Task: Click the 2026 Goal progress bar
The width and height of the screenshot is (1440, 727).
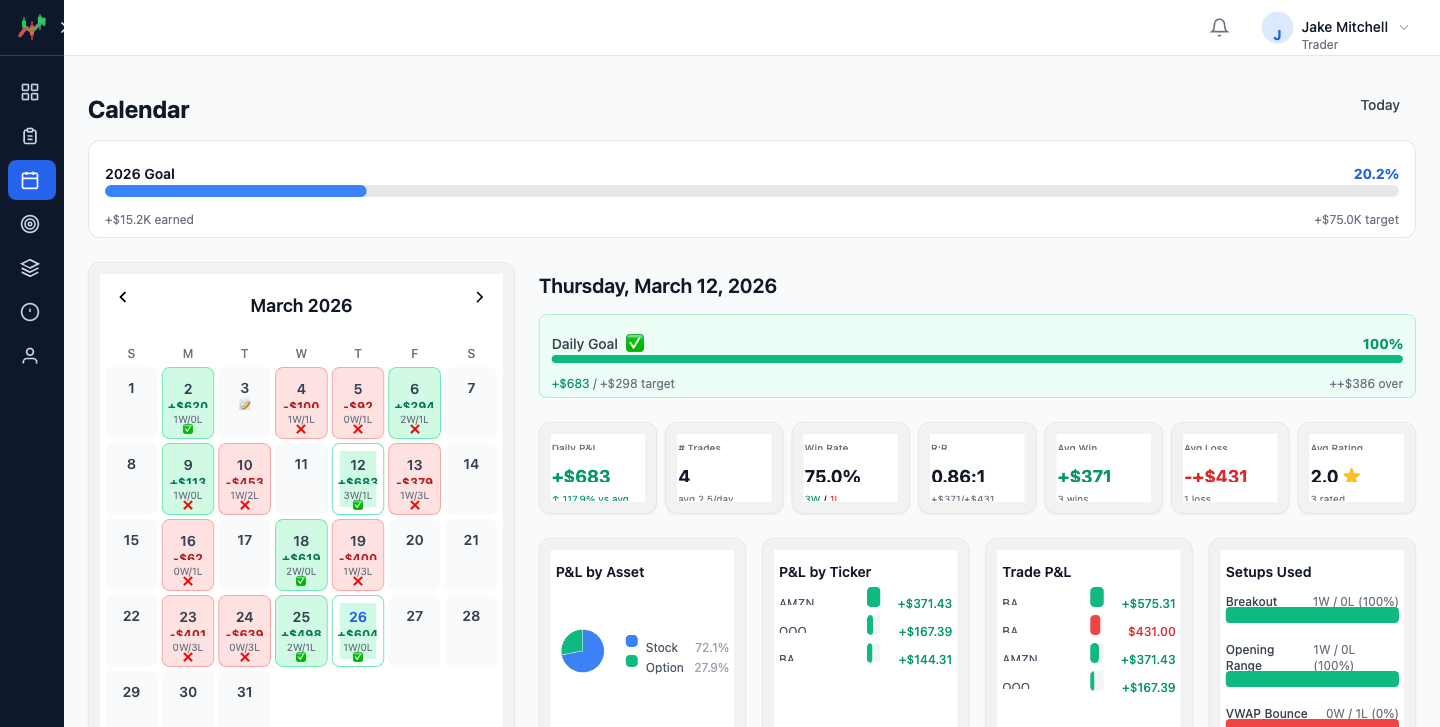Action: (752, 190)
